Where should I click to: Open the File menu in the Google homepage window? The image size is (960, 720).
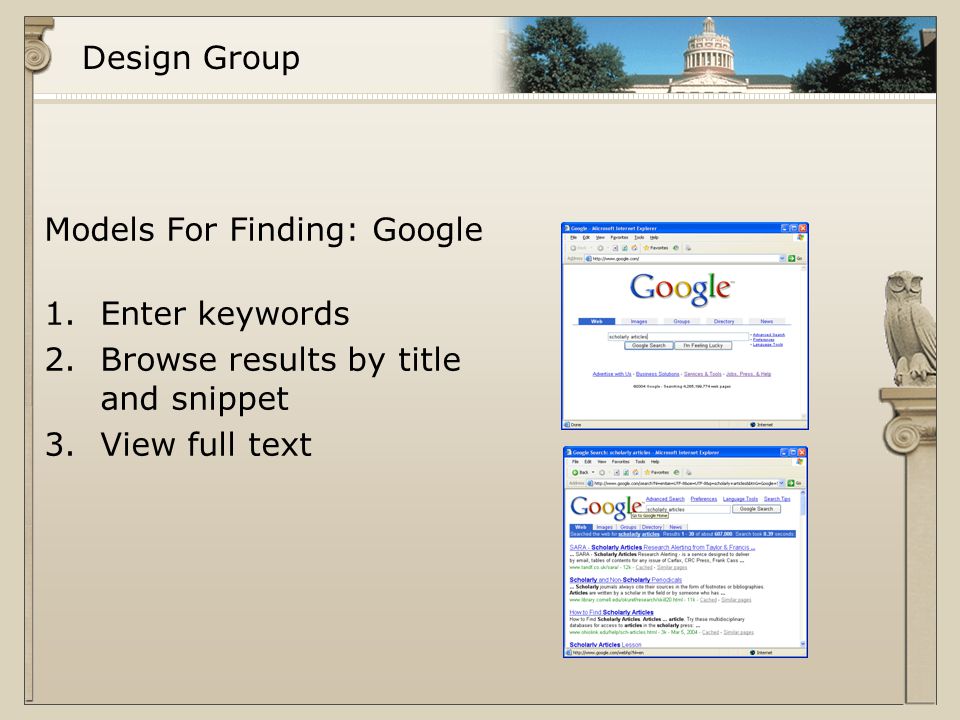pyautogui.click(x=574, y=238)
